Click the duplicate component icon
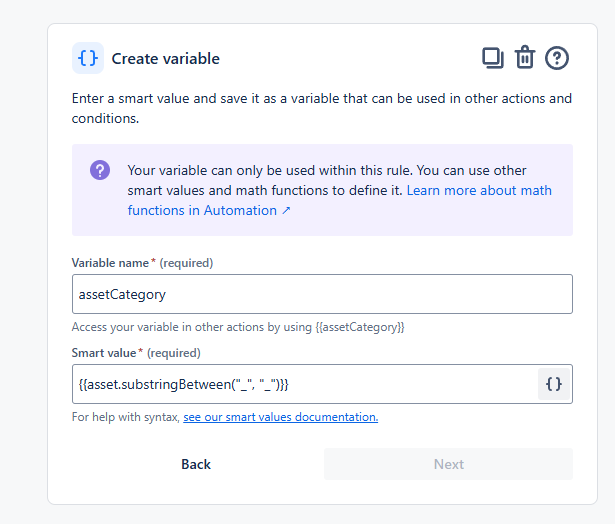 [x=493, y=58]
